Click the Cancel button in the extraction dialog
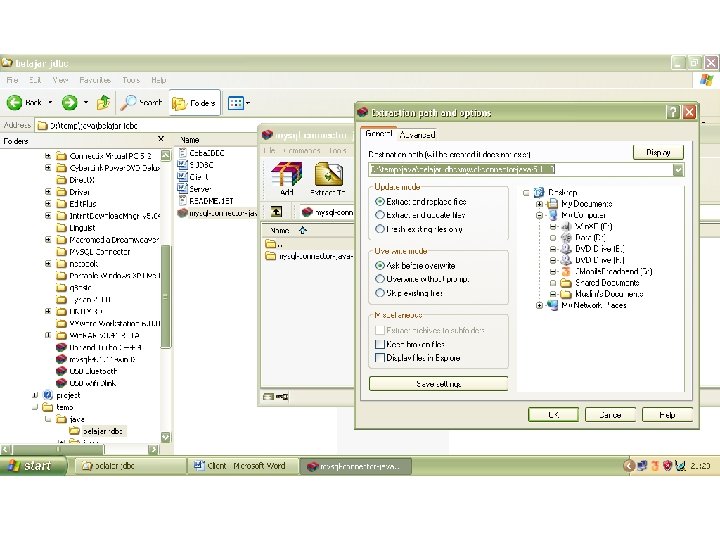Viewport: 720px width, 540px height. pos(610,415)
